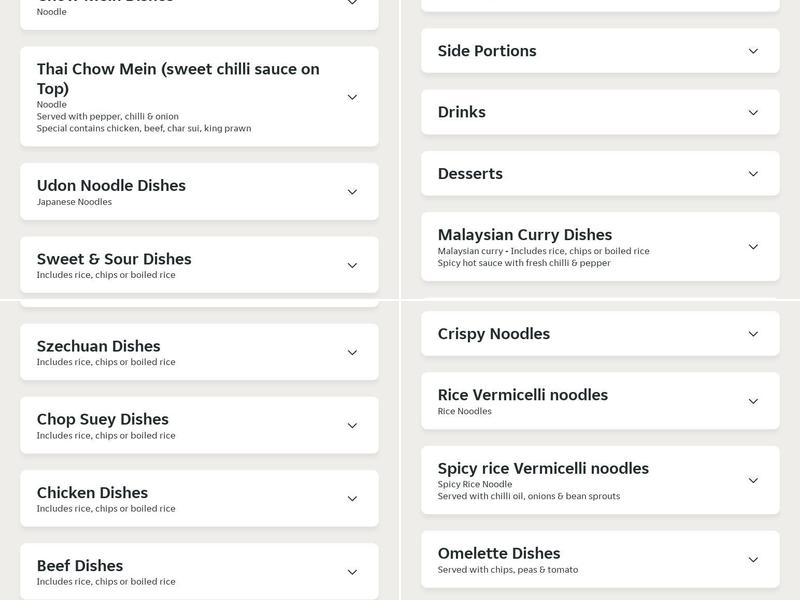Click the Omelette Dishes chevron
The image size is (800, 600).
[x=753, y=560]
